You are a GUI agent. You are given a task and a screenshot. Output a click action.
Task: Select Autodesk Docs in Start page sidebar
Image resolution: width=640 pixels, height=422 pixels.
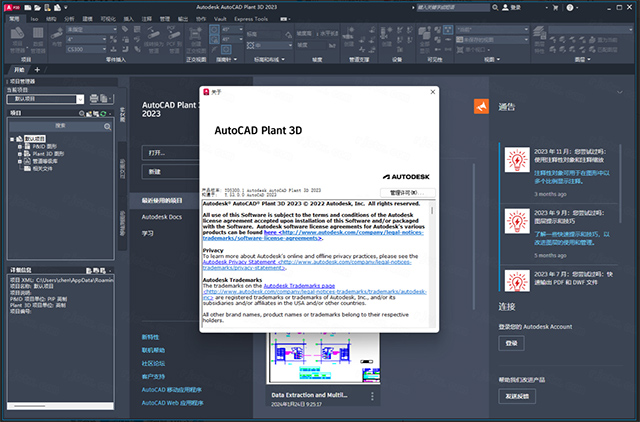(162, 217)
